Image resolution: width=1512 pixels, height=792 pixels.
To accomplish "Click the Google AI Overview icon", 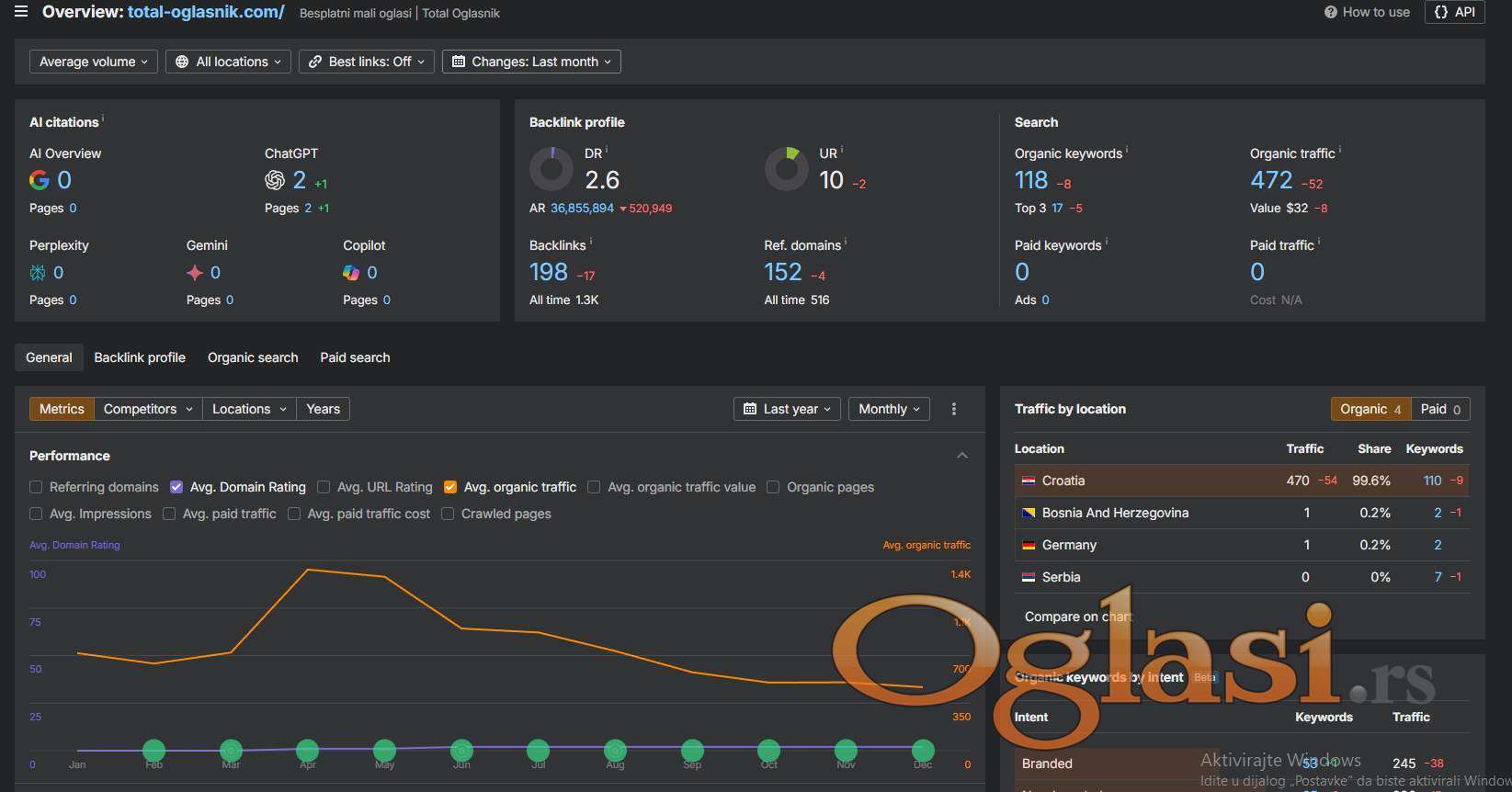I will tap(40, 180).
